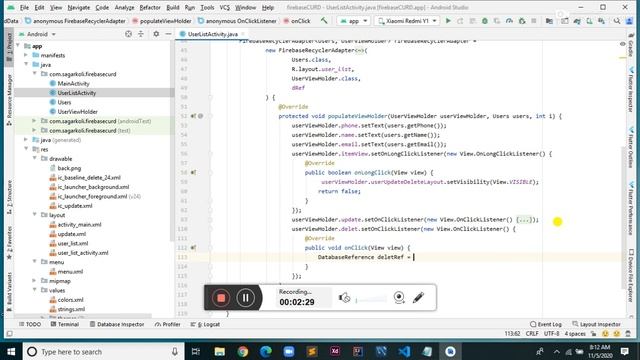Select the UserListActivity.java editor tab
640x360 pixels.
pos(212,34)
